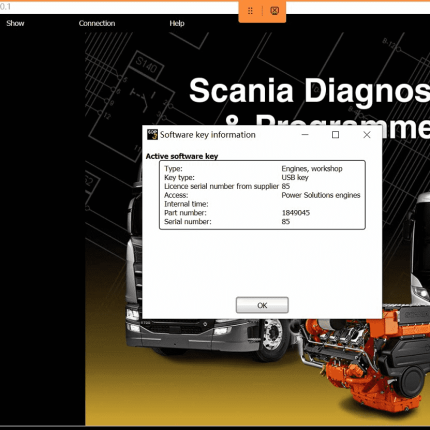Viewport: 430px width, 430px height.
Task: Click the 'Internal time:' label
Action: [x=186, y=204]
